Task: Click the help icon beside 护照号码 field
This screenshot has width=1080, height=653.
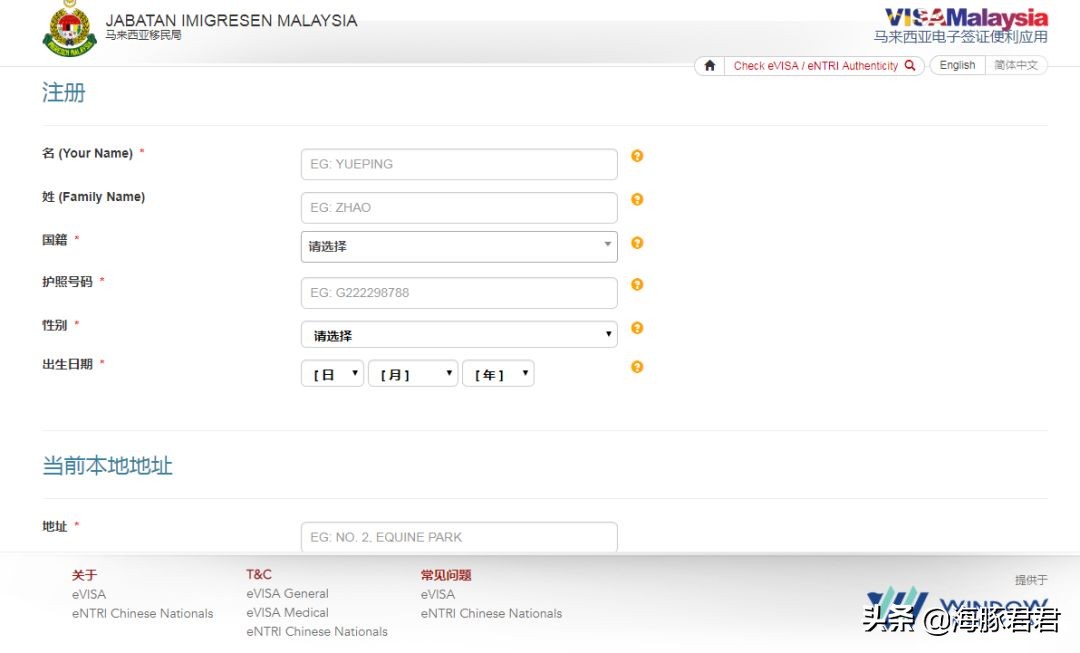Action: pos(637,284)
